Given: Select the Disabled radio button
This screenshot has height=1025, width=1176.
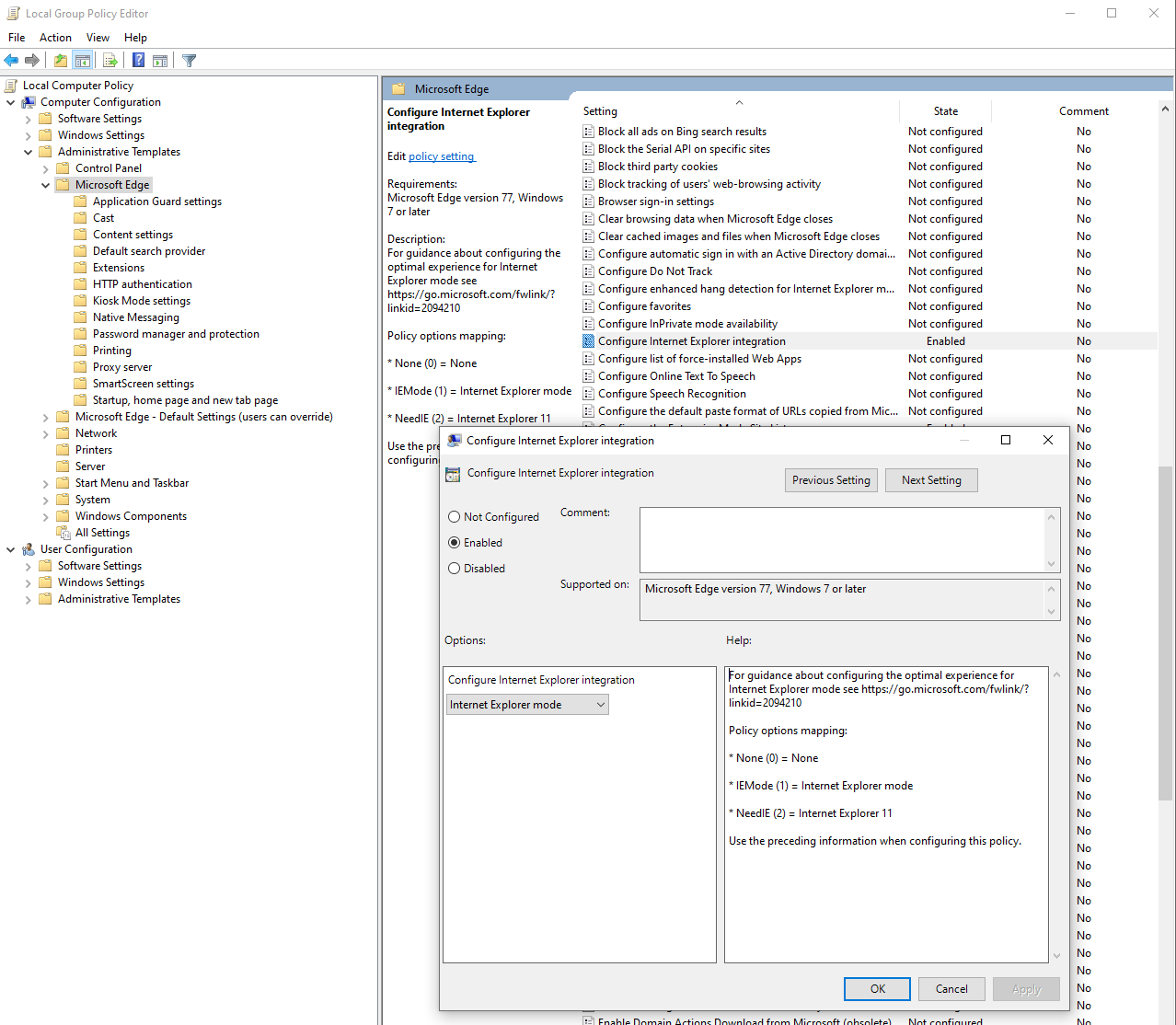Looking at the screenshot, I should pos(454,569).
